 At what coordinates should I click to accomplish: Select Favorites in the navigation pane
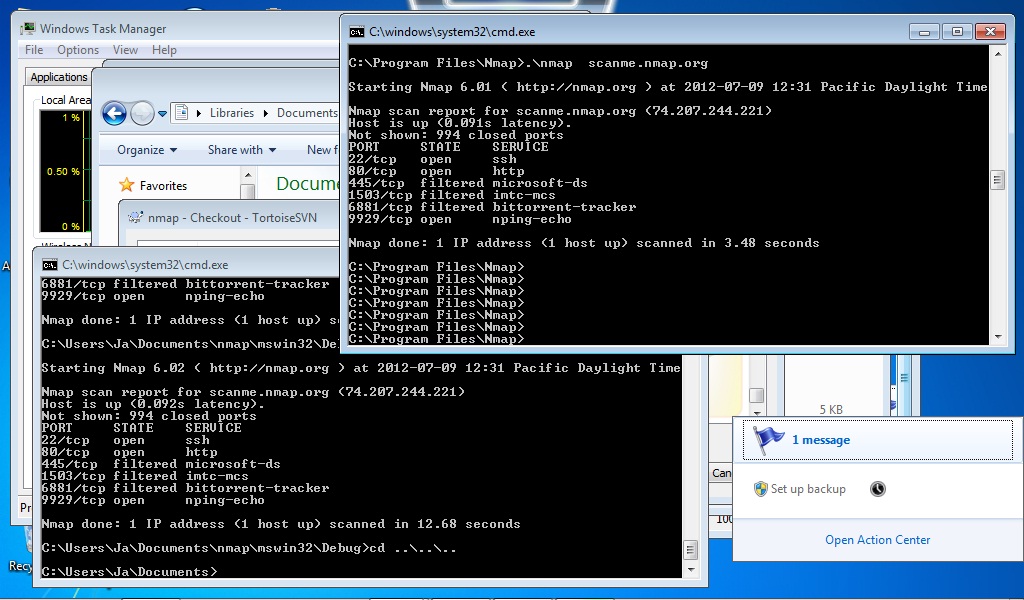point(163,186)
